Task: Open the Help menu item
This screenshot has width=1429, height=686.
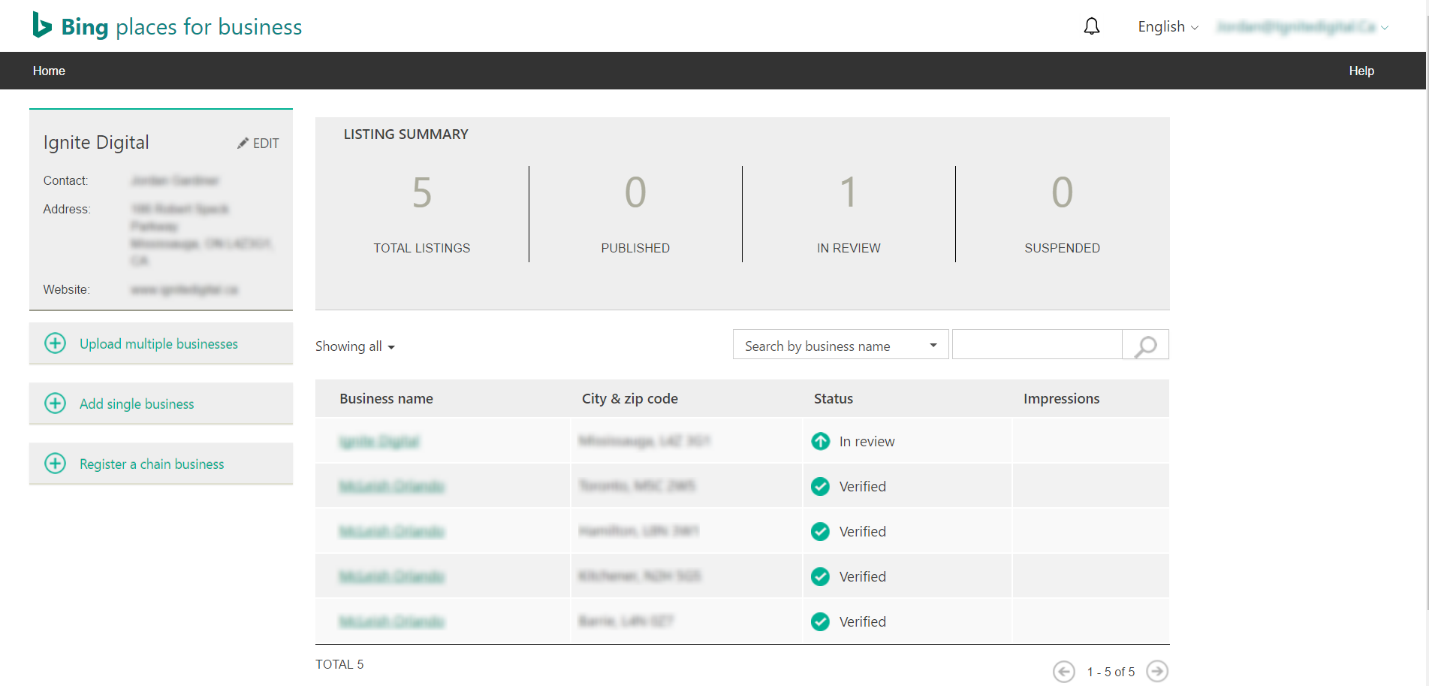Action: tap(1362, 71)
